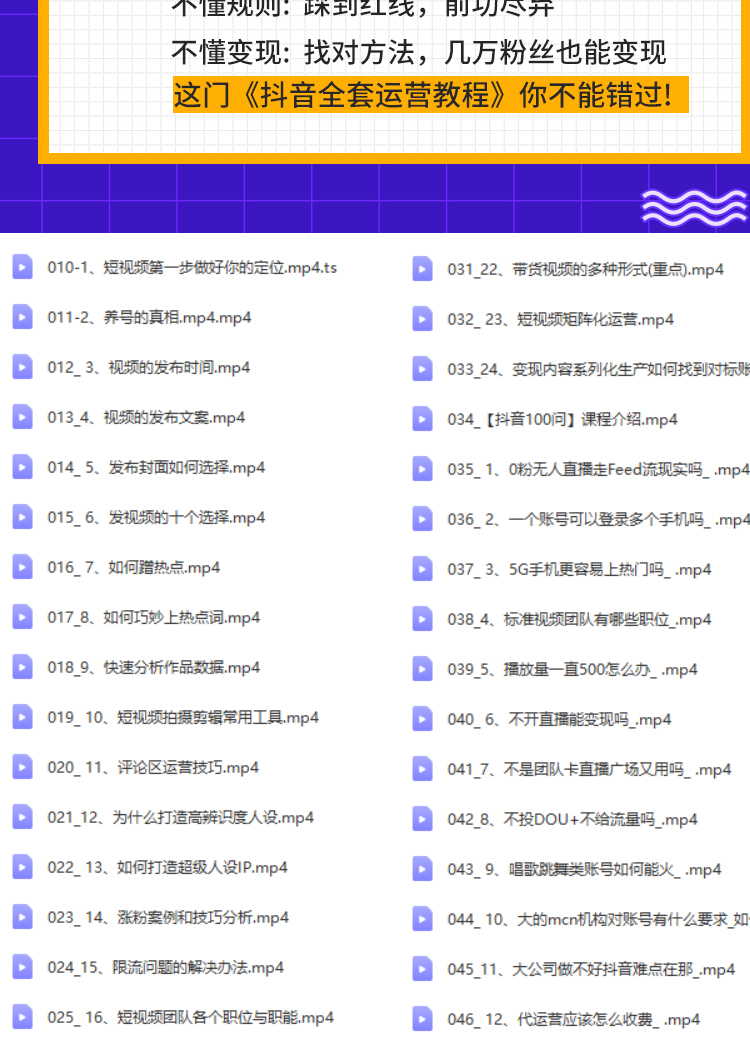750x1051 pixels.
Task: Click video icon beside 018_9 快速分析作品数据
Action: pos(22,667)
